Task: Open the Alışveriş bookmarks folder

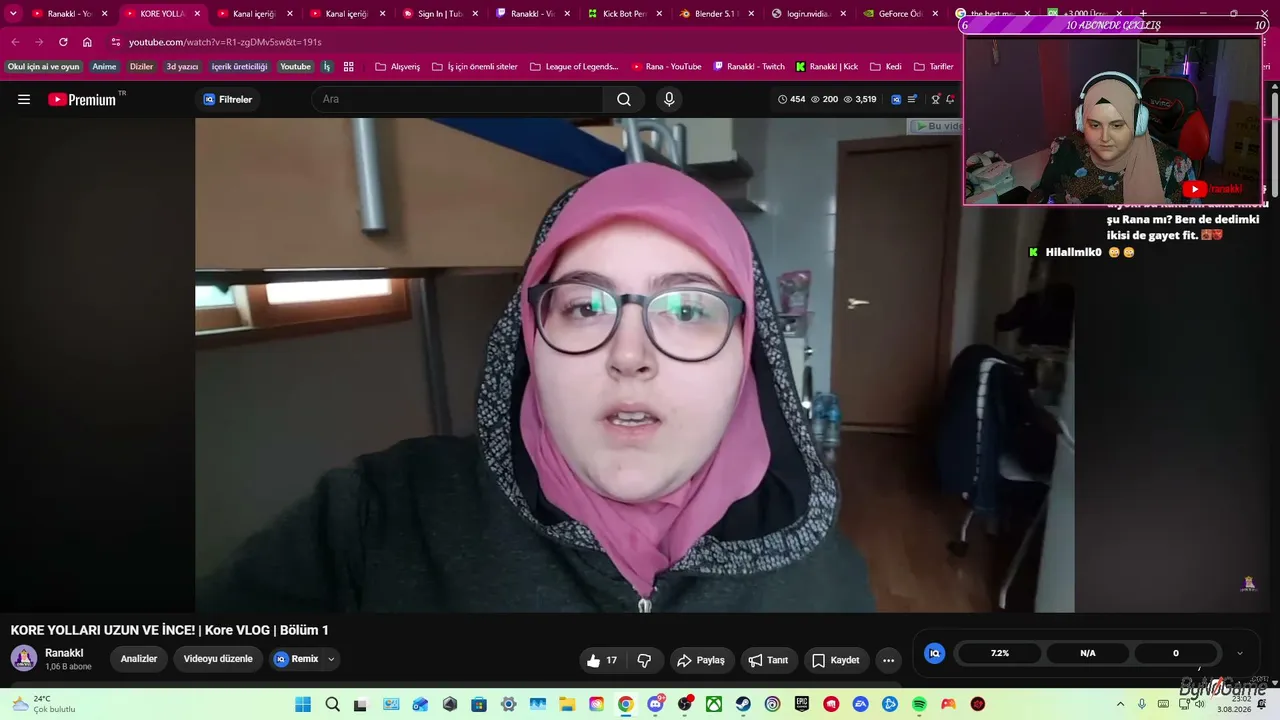Action: tap(397, 67)
